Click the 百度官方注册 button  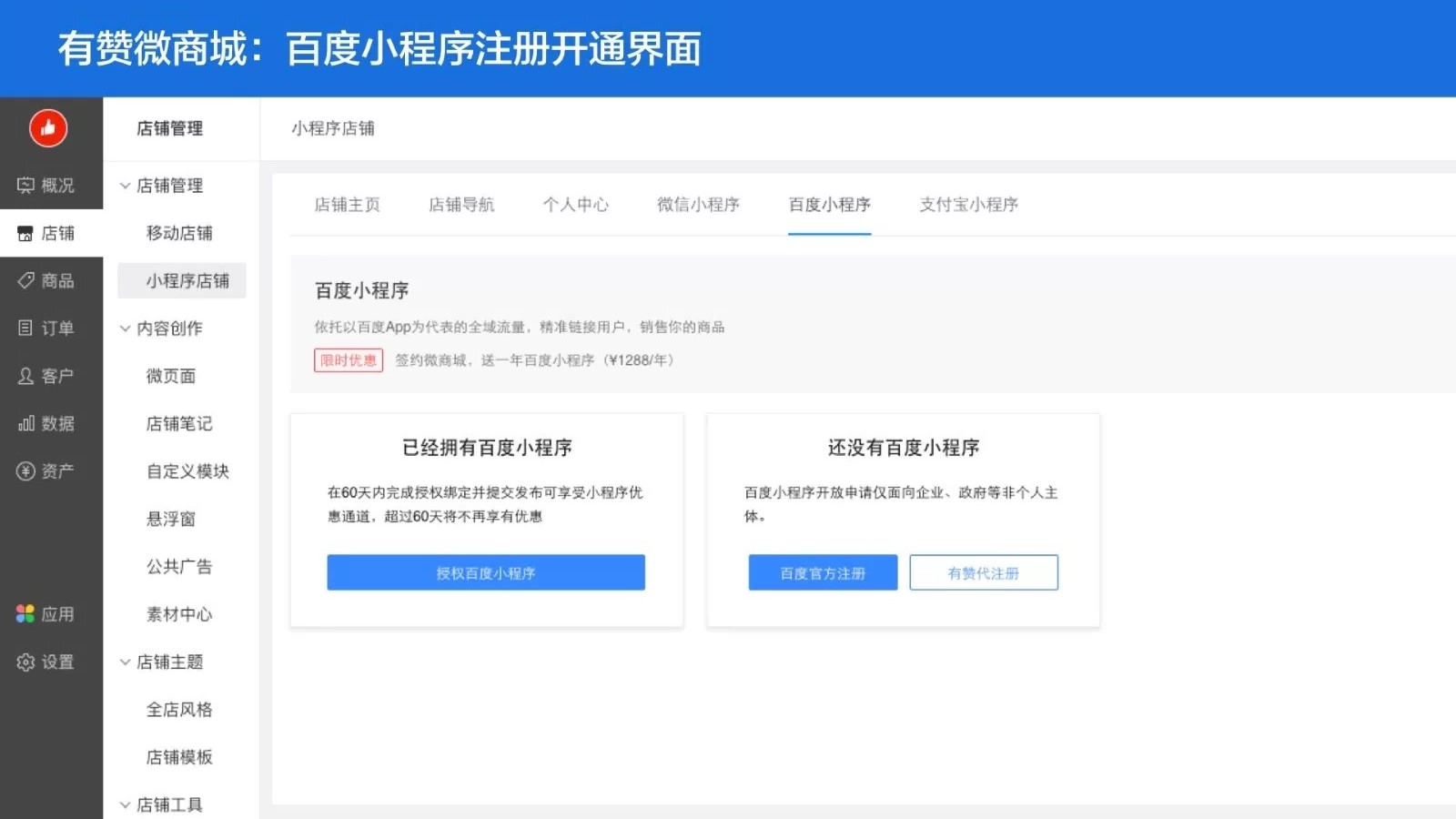[823, 572]
